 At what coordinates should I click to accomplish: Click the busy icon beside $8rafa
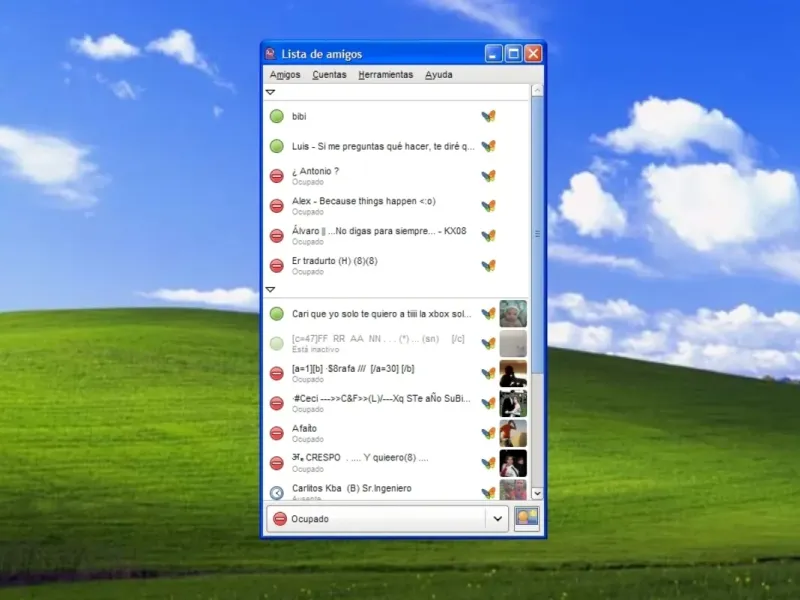[277, 373]
